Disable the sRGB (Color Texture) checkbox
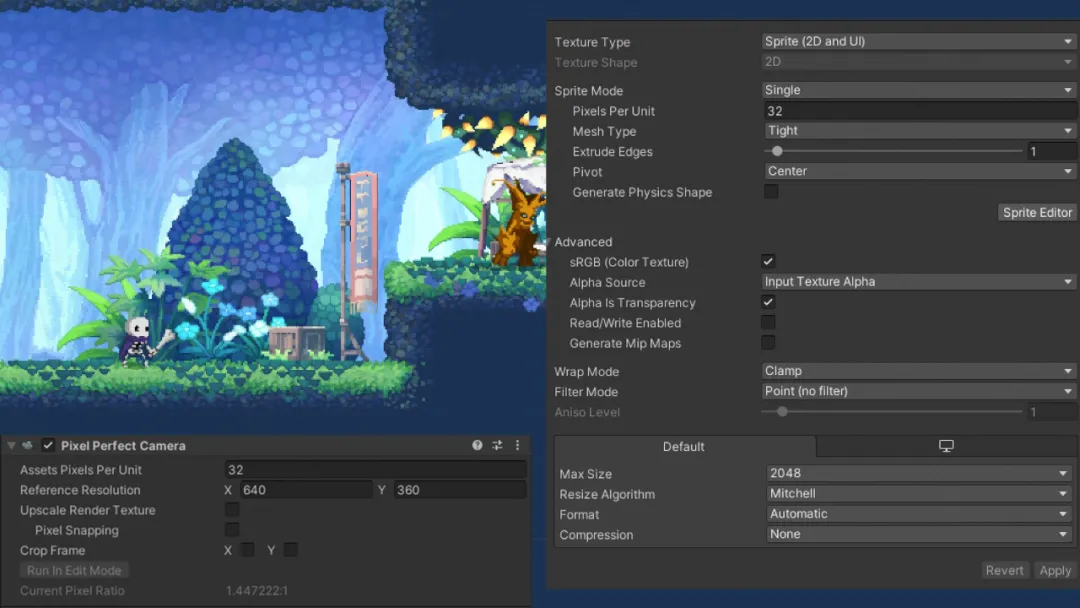 point(767,261)
